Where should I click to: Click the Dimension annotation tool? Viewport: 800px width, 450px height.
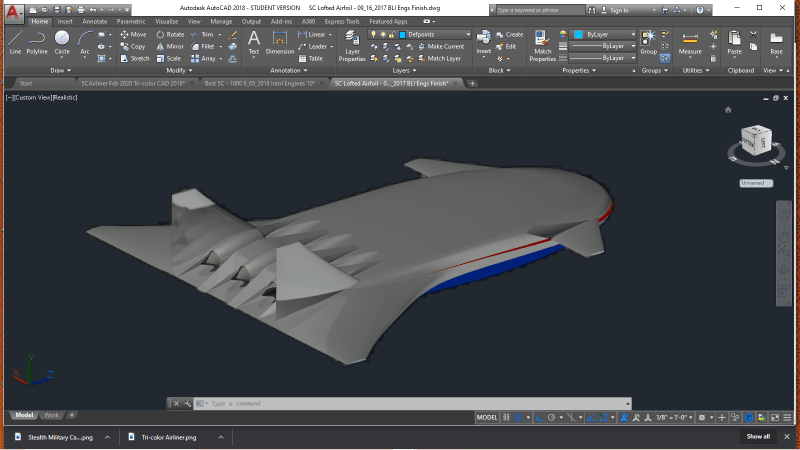pyautogui.click(x=280, y=42)
